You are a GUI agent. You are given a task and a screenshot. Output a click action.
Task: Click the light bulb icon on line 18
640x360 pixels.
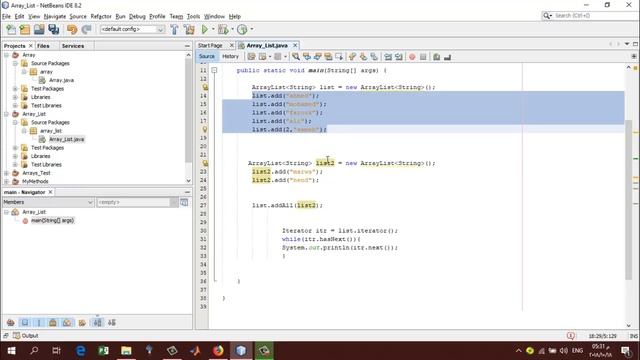click(x=205, y=129)
